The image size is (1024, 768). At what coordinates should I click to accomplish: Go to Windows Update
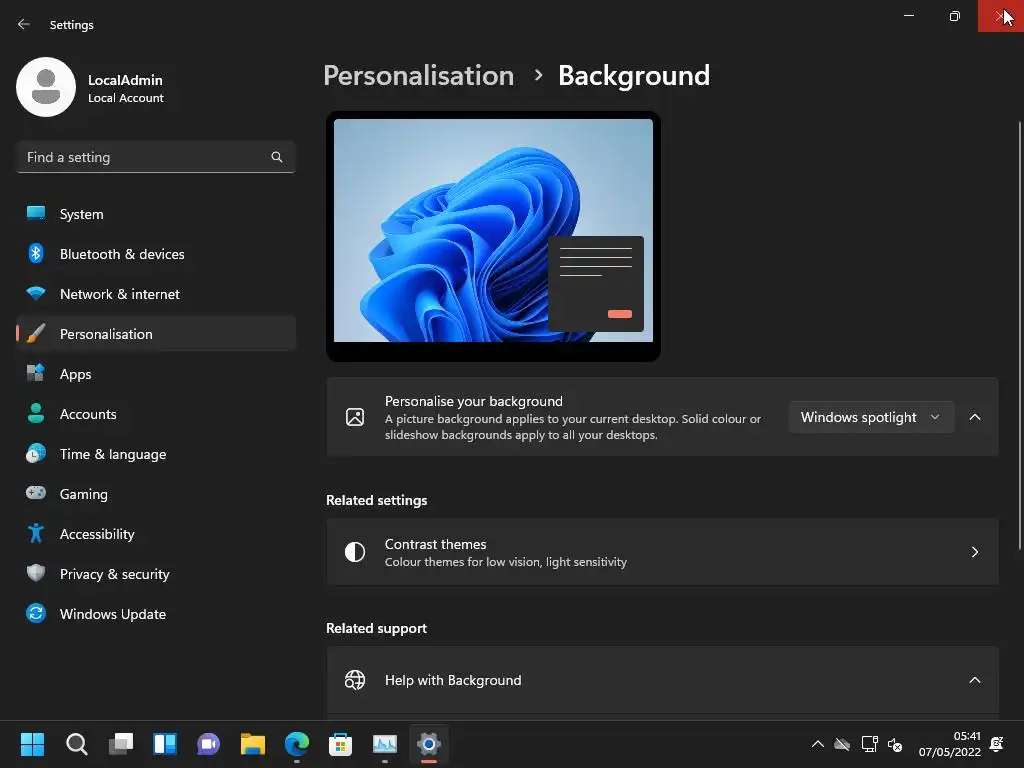click(155, 614)
